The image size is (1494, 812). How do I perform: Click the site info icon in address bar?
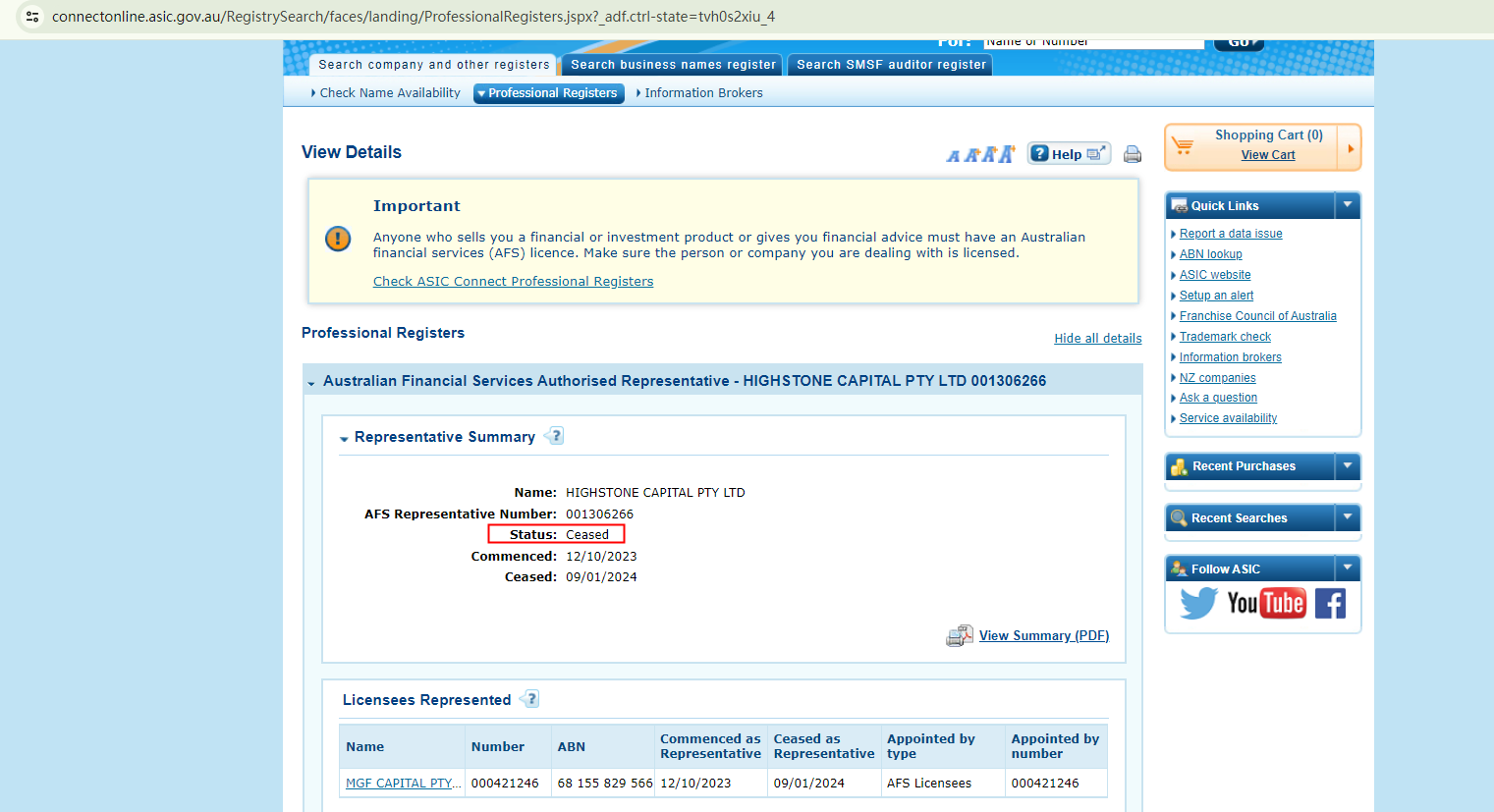point(32,17)
